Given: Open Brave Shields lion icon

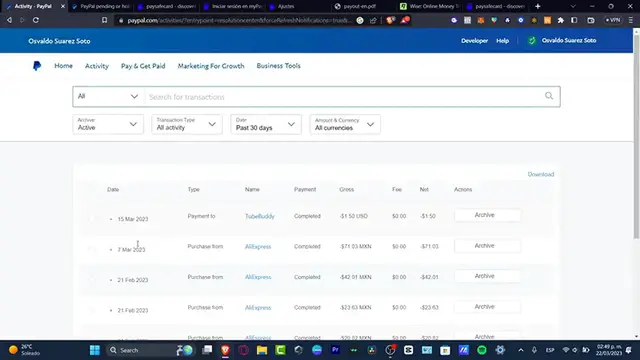Looking at the screenshot, I should pyautogui.click(x=391, y=20).
